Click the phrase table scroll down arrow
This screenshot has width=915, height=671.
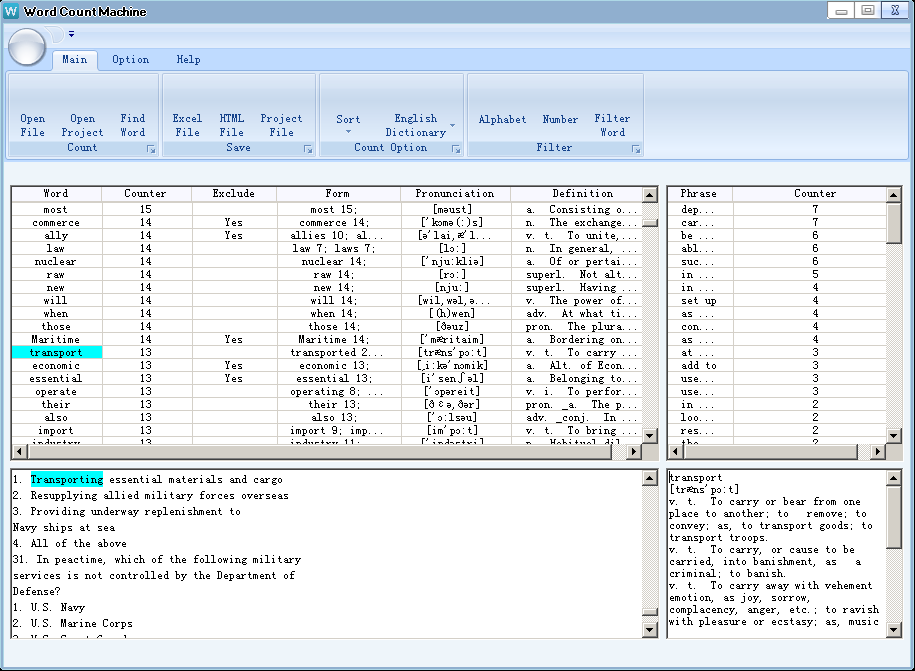(893, 435)
